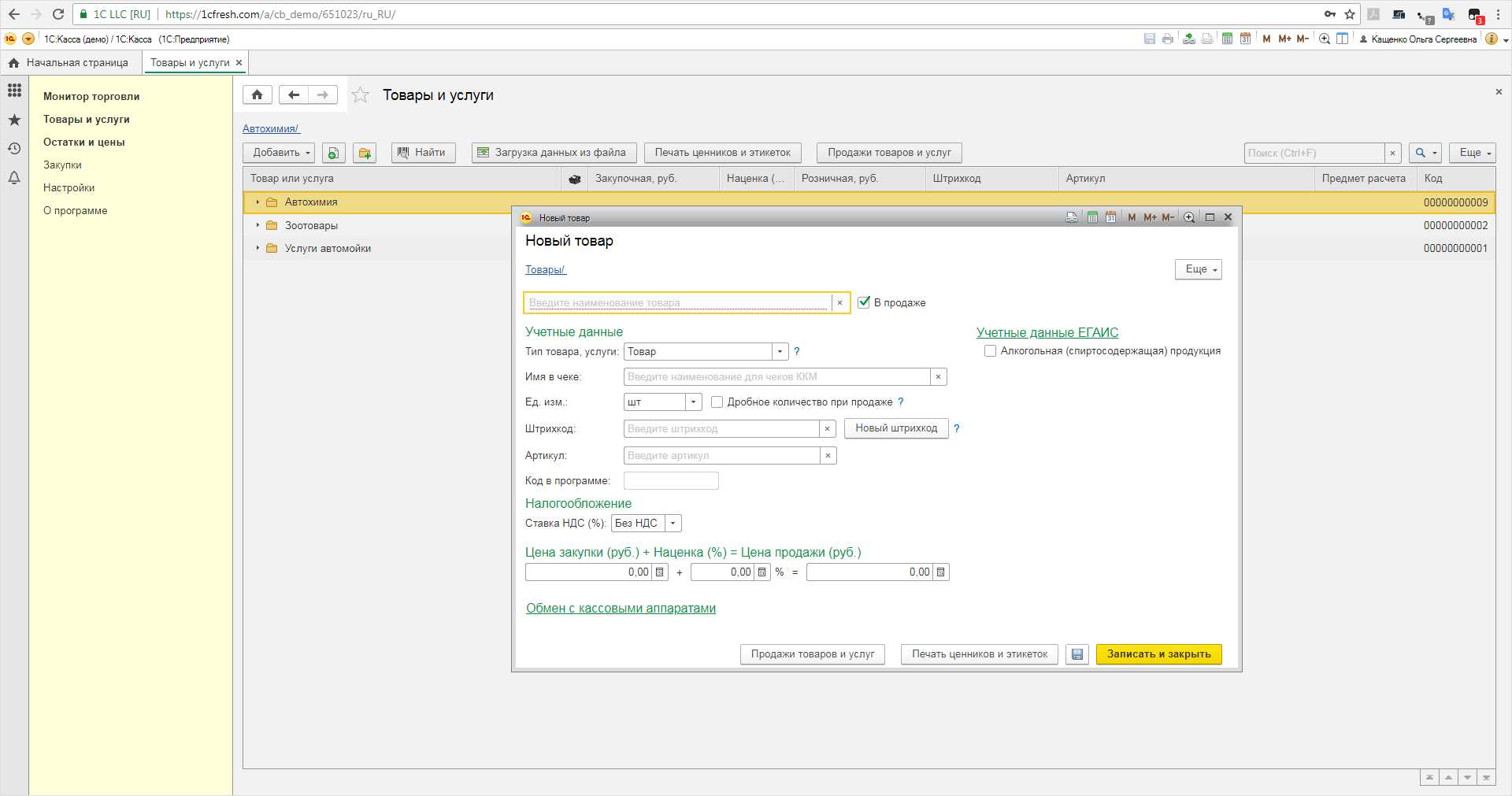Open Тип товара, услуги dropdown
This screenshot has width=1512, height=796.
(x=780, y=352)
